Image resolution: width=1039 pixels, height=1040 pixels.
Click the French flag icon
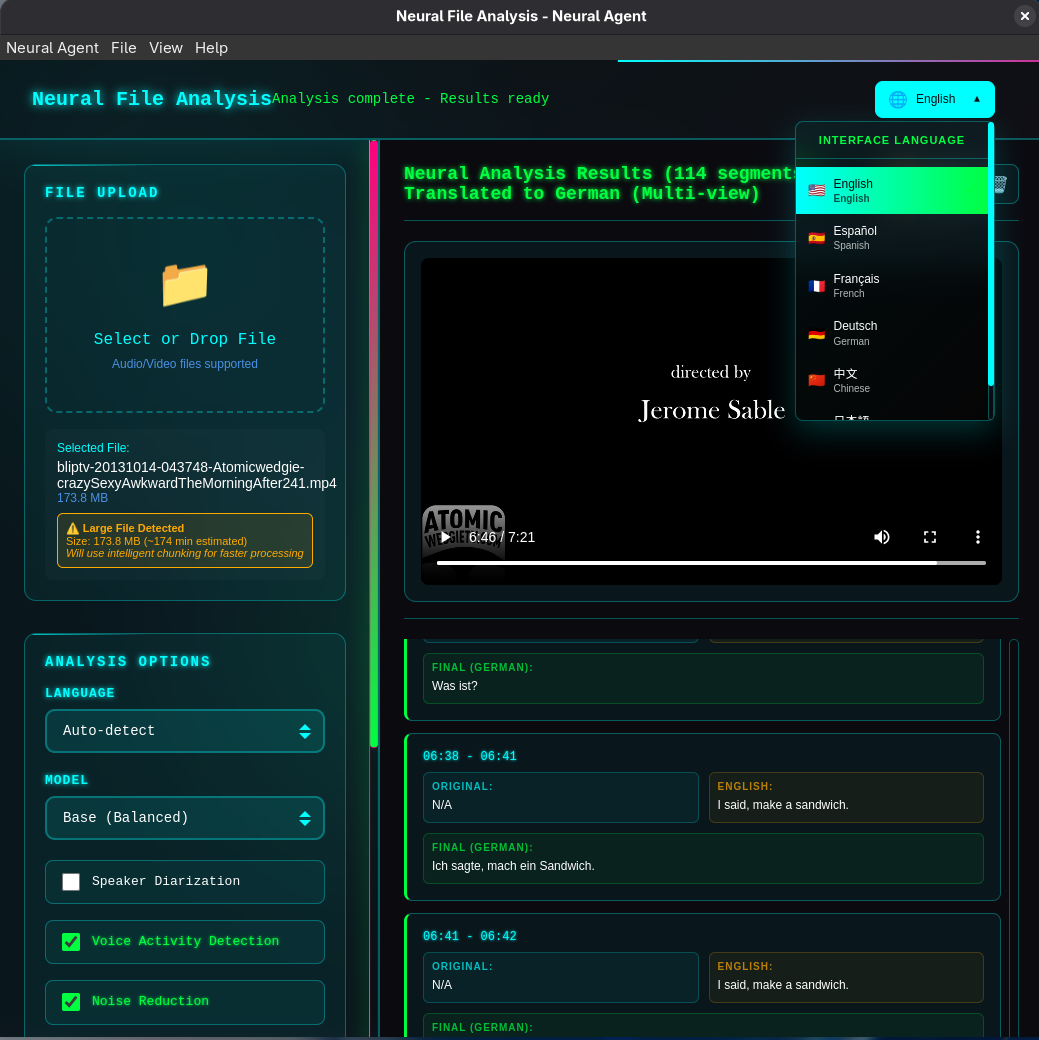pos(817,285)
